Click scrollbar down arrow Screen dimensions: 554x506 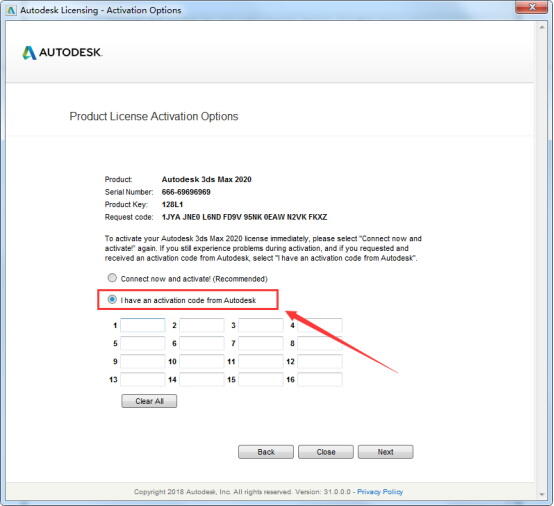coord(542,494)
